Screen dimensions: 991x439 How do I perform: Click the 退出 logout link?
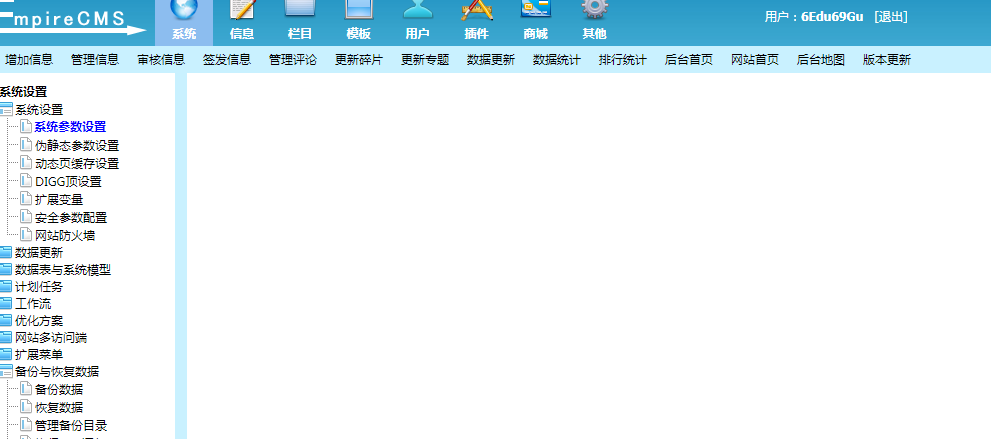[891, 17]
